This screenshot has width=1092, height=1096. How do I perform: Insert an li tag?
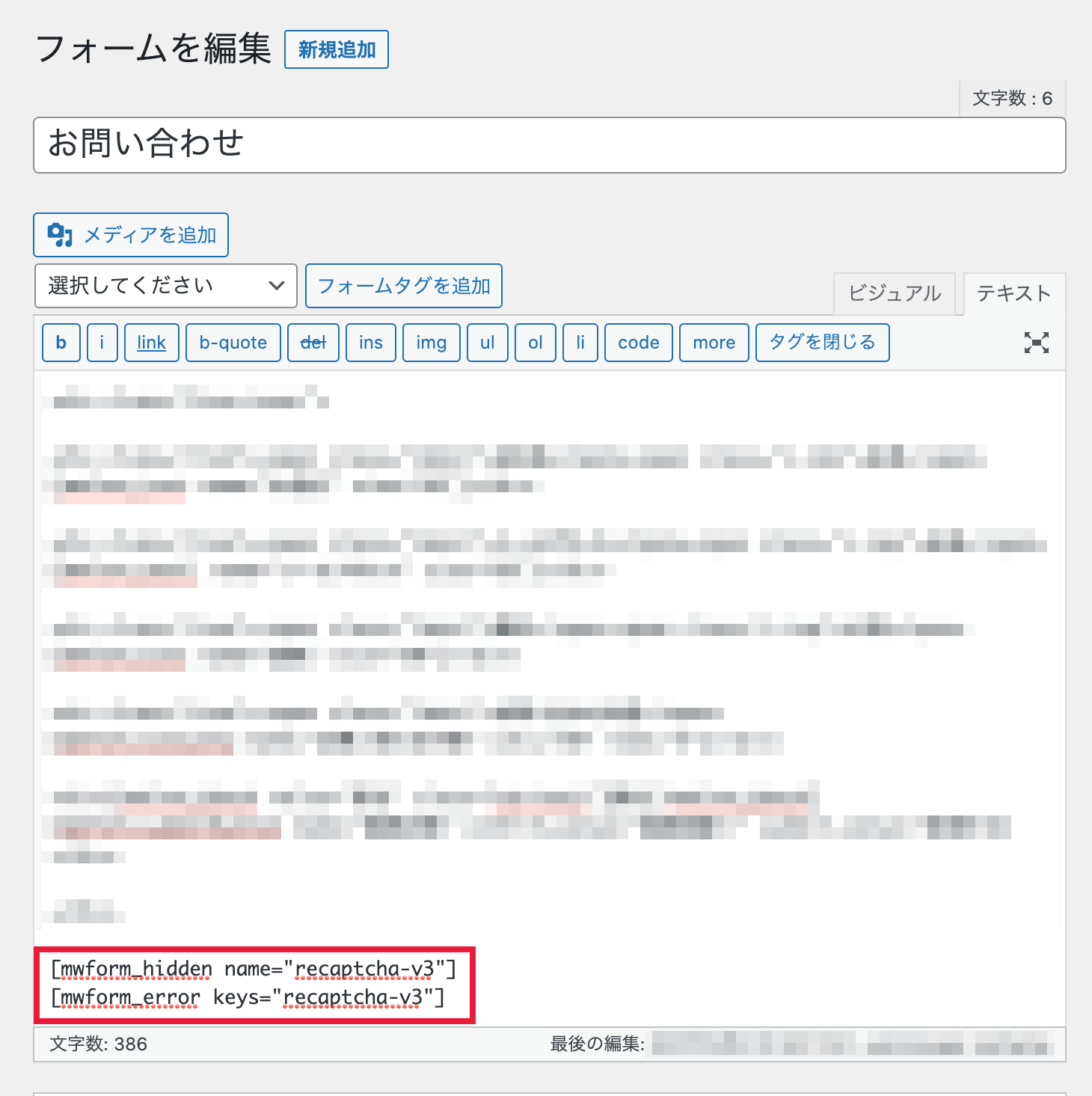coord(580,343)
